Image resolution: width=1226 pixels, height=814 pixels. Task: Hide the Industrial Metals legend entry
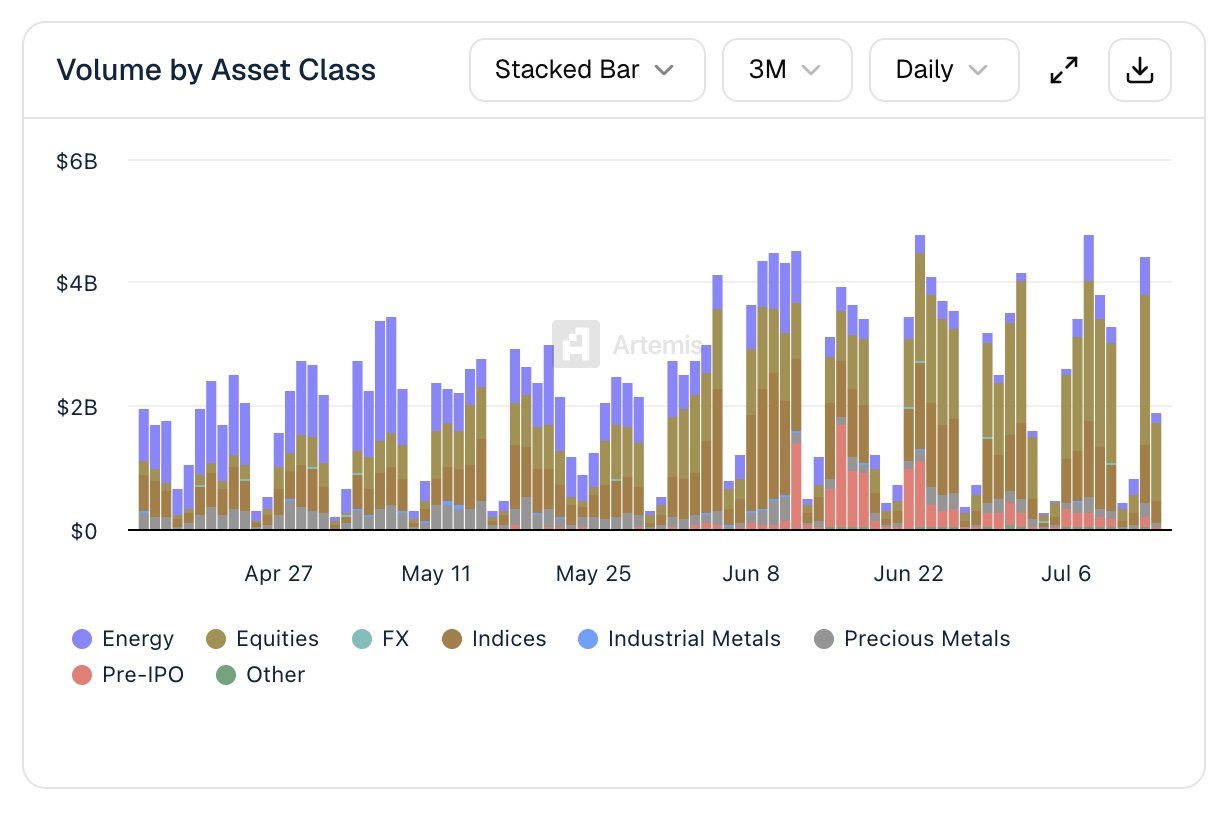tap(680, 639)
